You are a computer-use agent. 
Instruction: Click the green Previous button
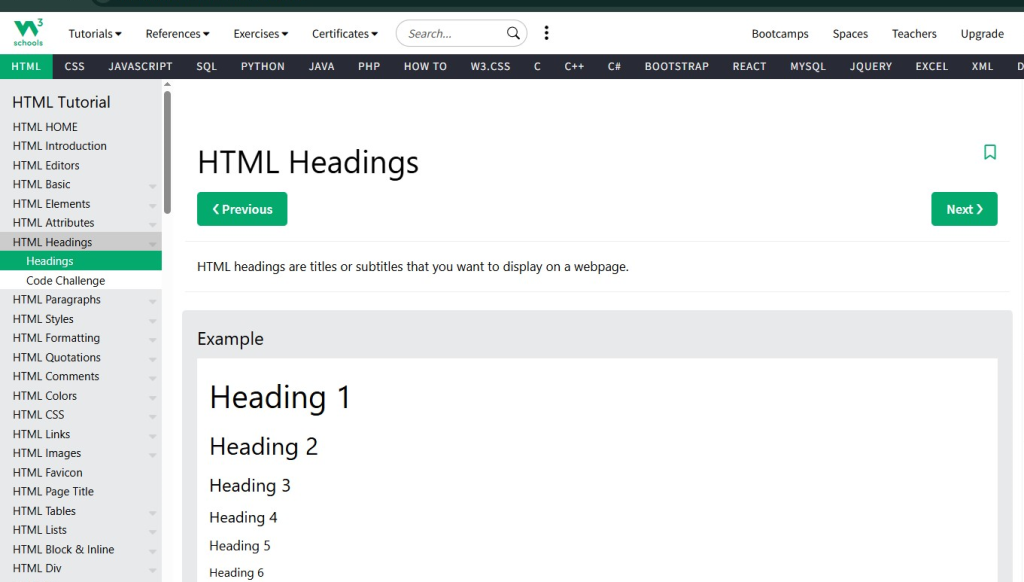(x=242, y=209)
